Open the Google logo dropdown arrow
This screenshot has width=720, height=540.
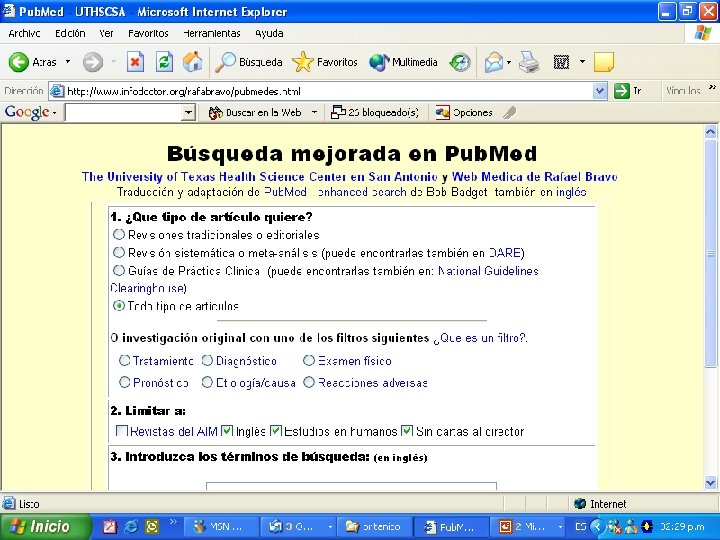(x=54, y=113)
